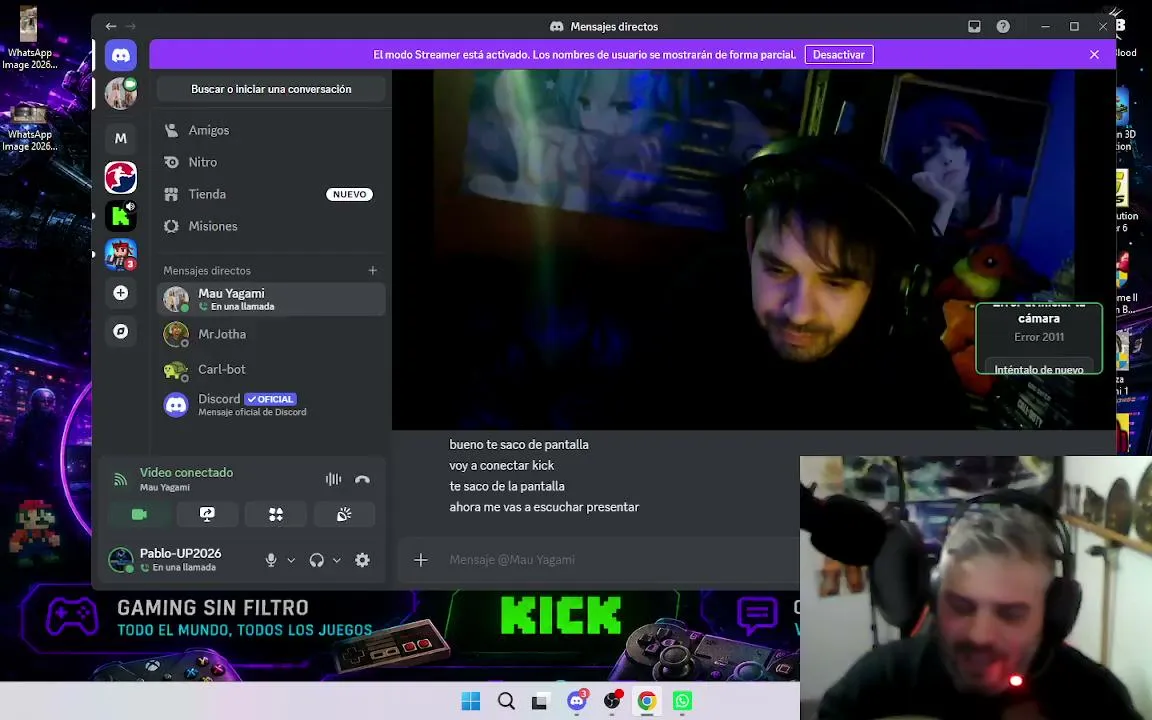The image size is (1152, 720).
Task: Dismiss the Streamer mode banner
Action: click(x=1094, y=54)
